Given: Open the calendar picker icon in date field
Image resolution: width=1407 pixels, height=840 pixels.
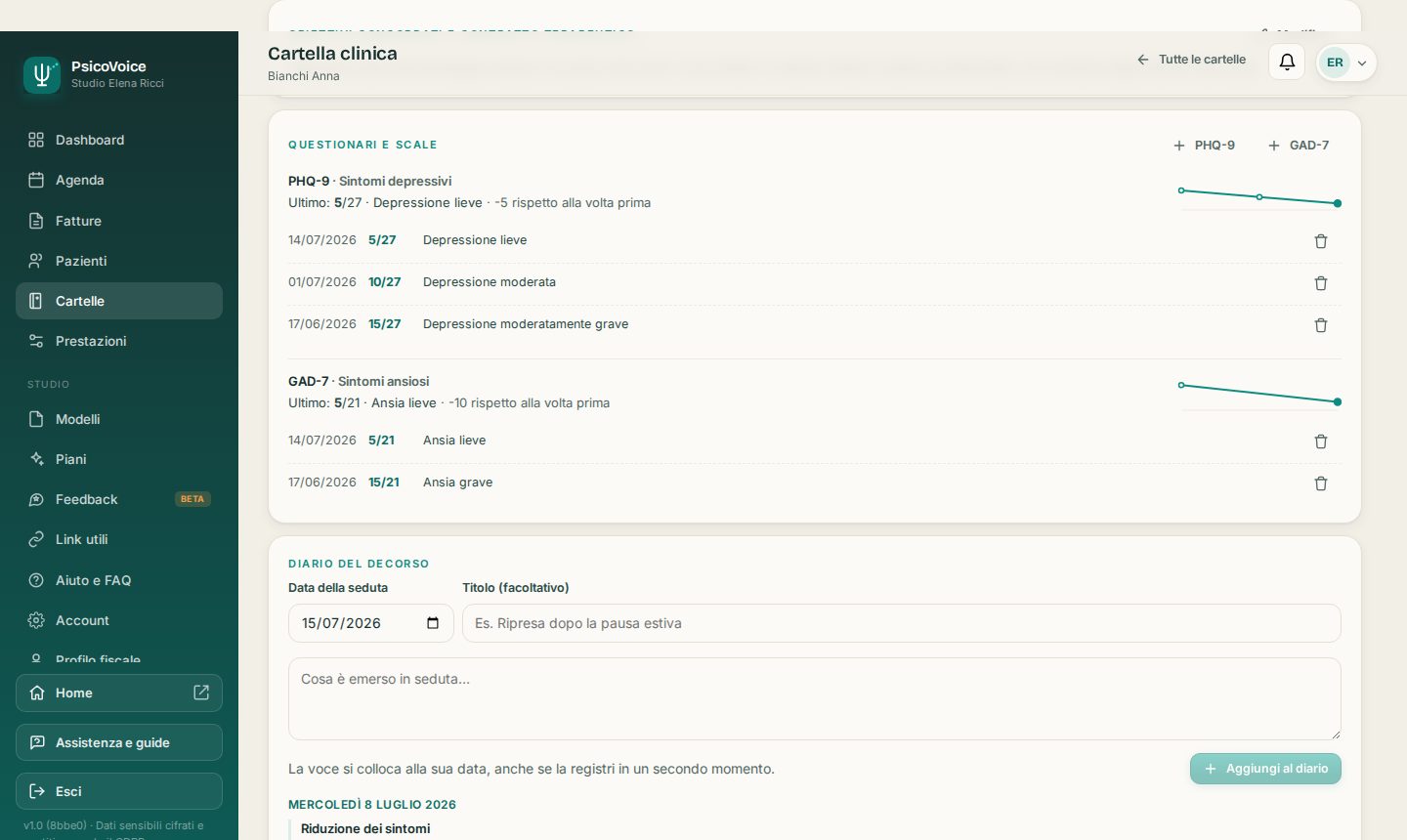Looking at the screenshot, I should [433, 623].
